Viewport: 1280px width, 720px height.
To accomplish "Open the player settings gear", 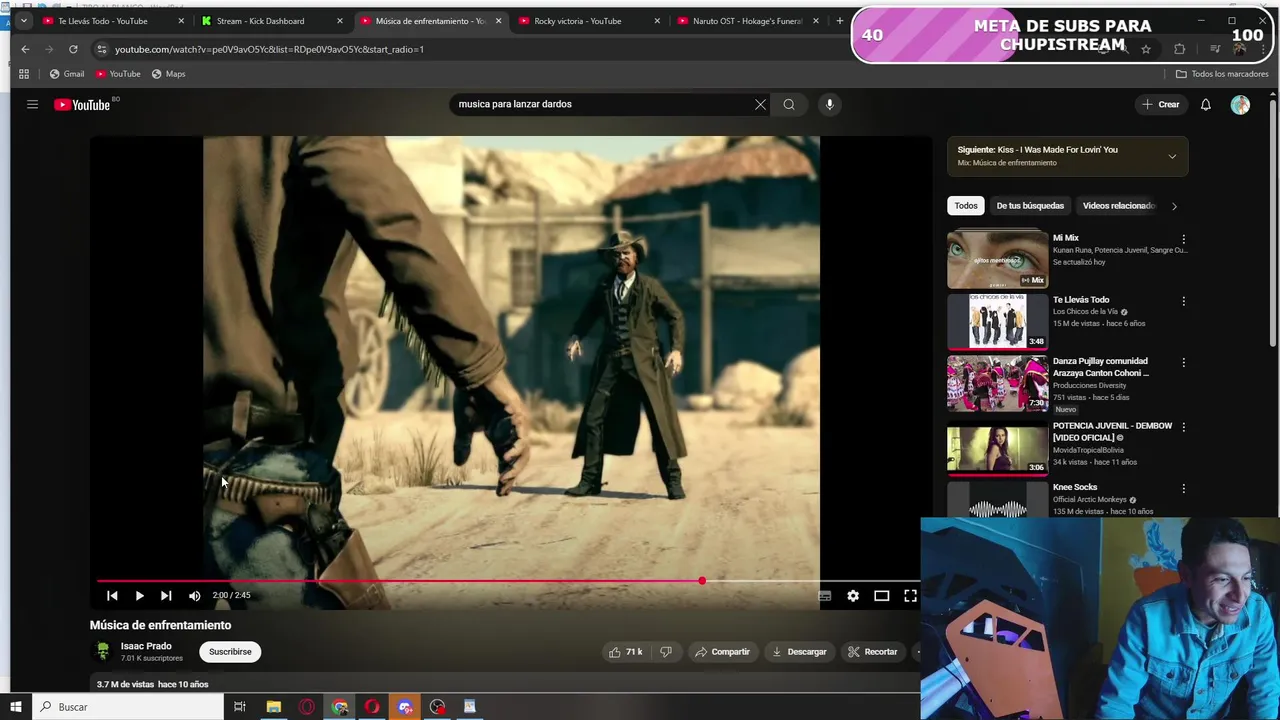I will tap(853, 596).
